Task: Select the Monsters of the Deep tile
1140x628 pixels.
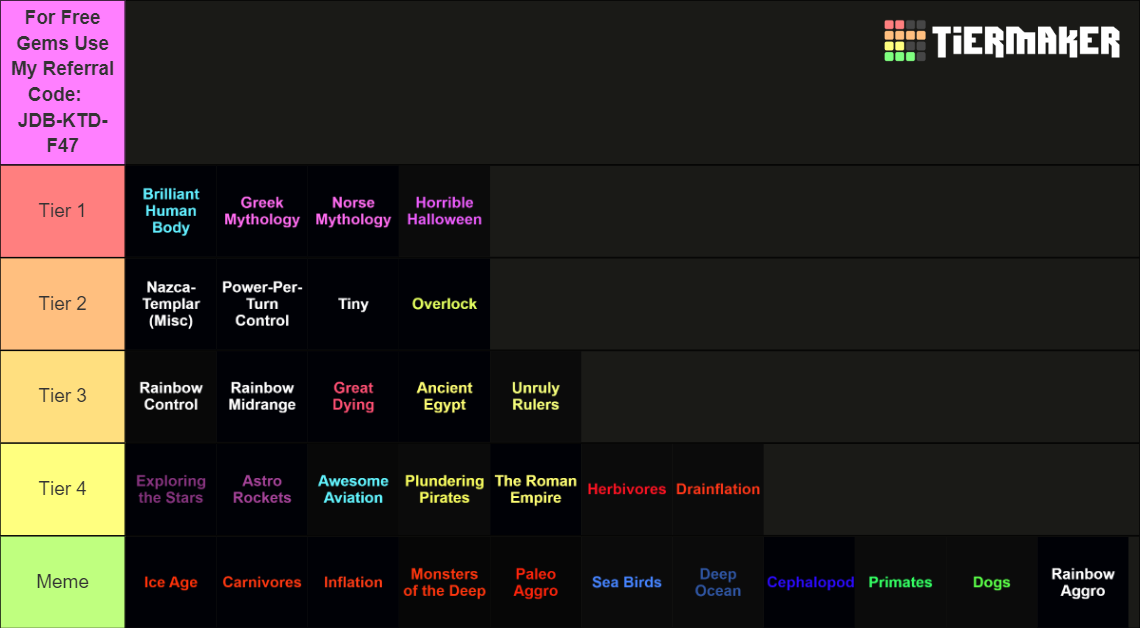Action: [x=444, y=582]
